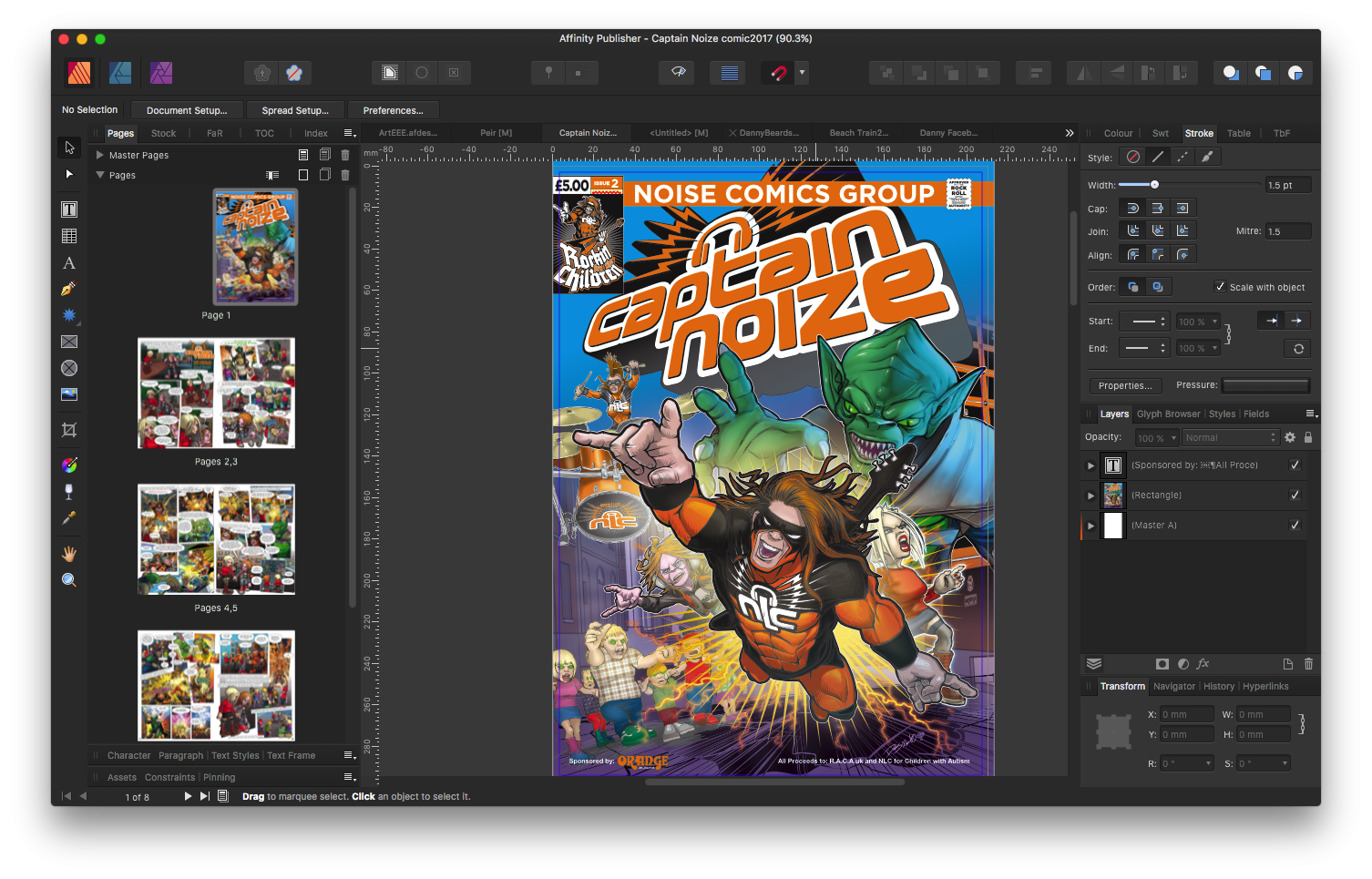Open stroke Properties button

(1125, 385)
